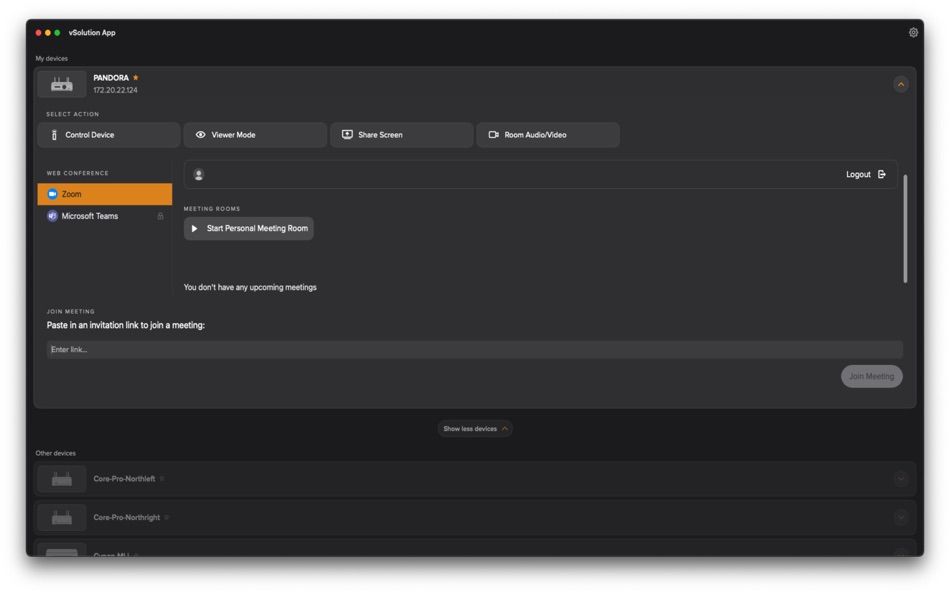
Task: Click the Control Device remote icon
Action: coord(54,135)
